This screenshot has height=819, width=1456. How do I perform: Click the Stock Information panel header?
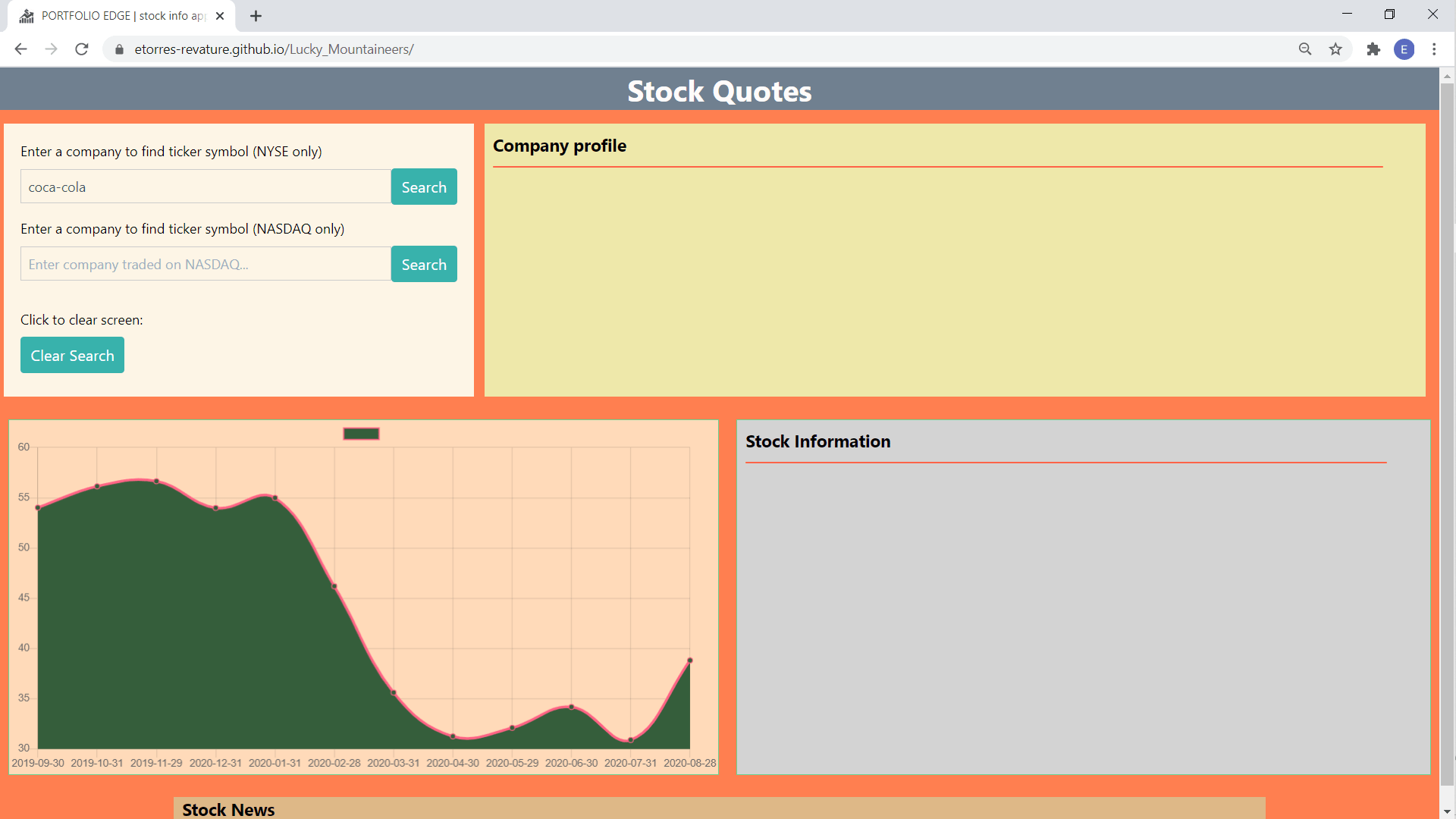point(820,441)
